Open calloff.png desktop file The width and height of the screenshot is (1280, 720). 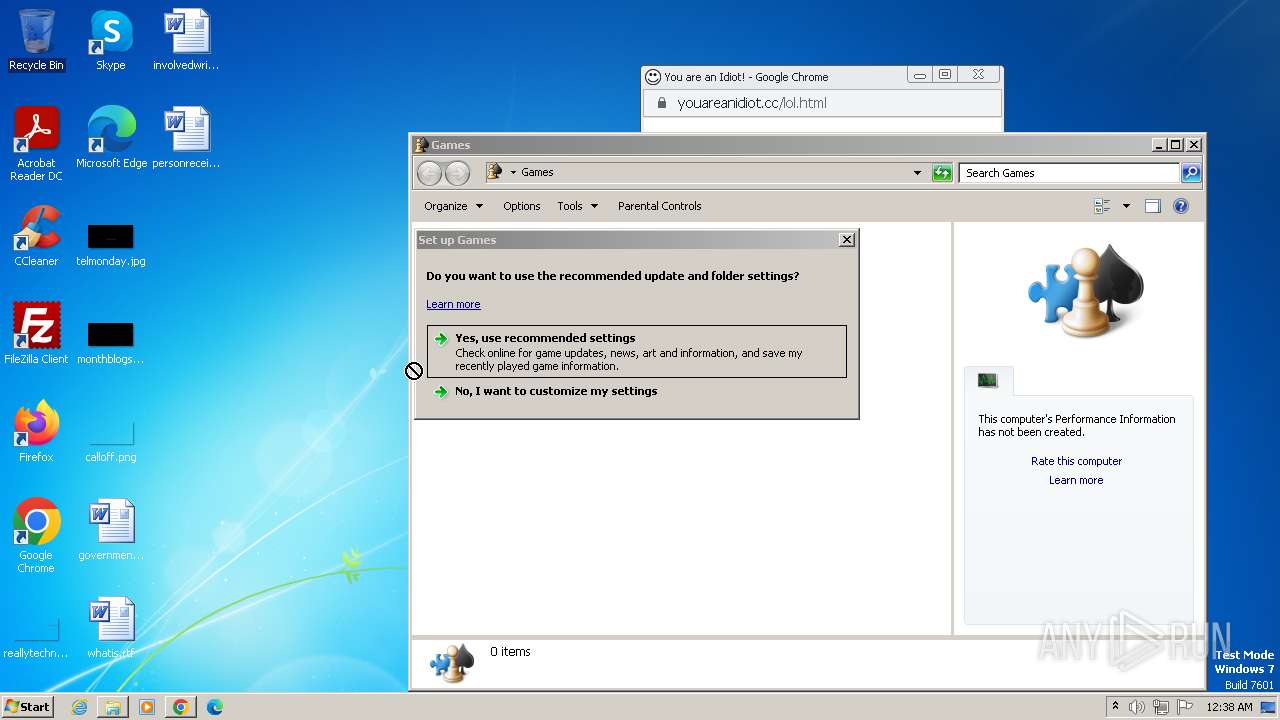(x=110, y=441)
